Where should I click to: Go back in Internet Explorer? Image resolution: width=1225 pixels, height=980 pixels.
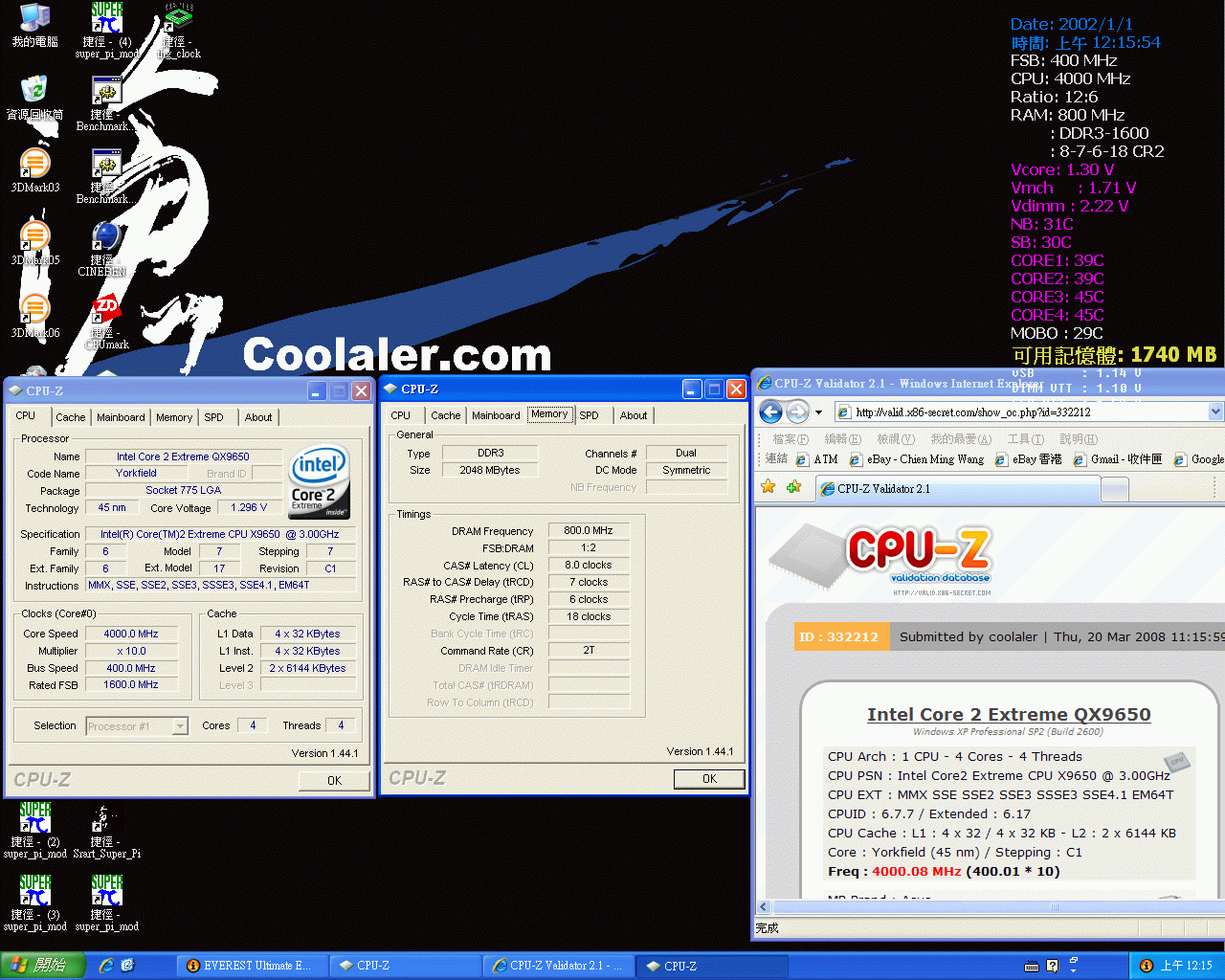(x=771, y=412)
